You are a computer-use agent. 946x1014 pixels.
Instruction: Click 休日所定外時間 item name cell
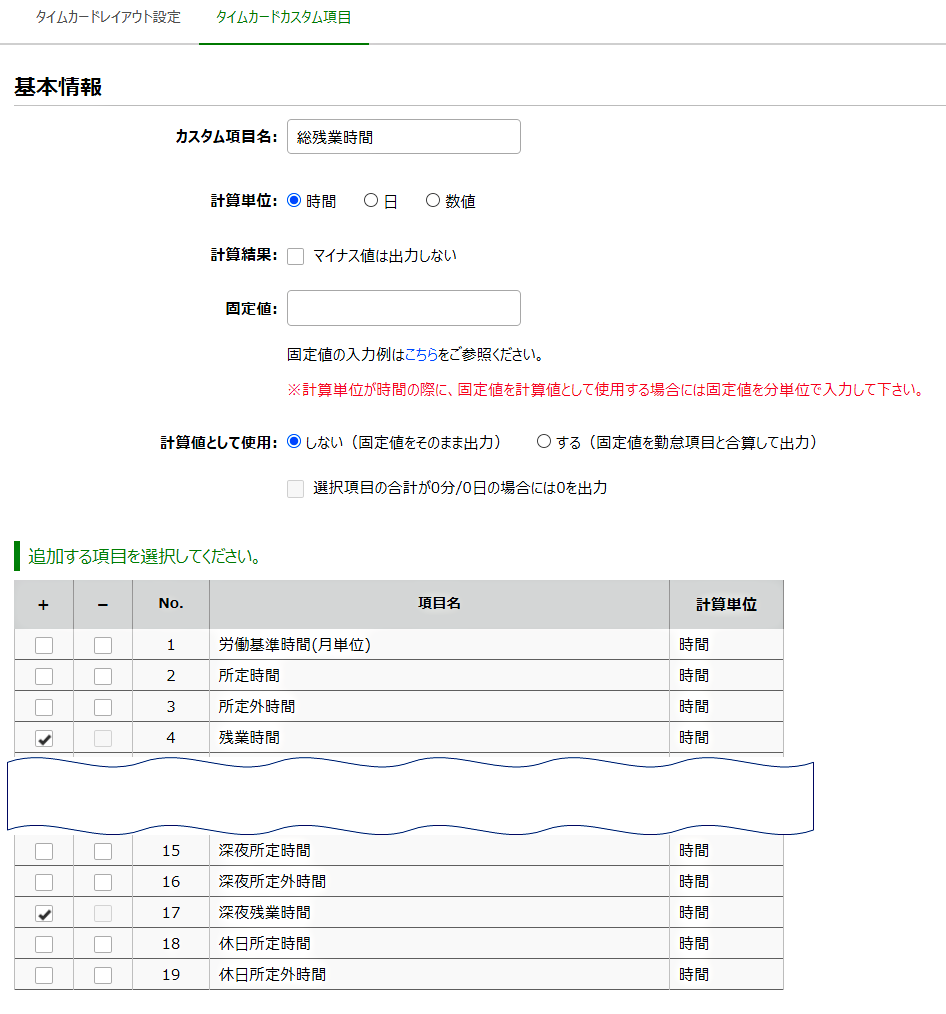point(439,975)
